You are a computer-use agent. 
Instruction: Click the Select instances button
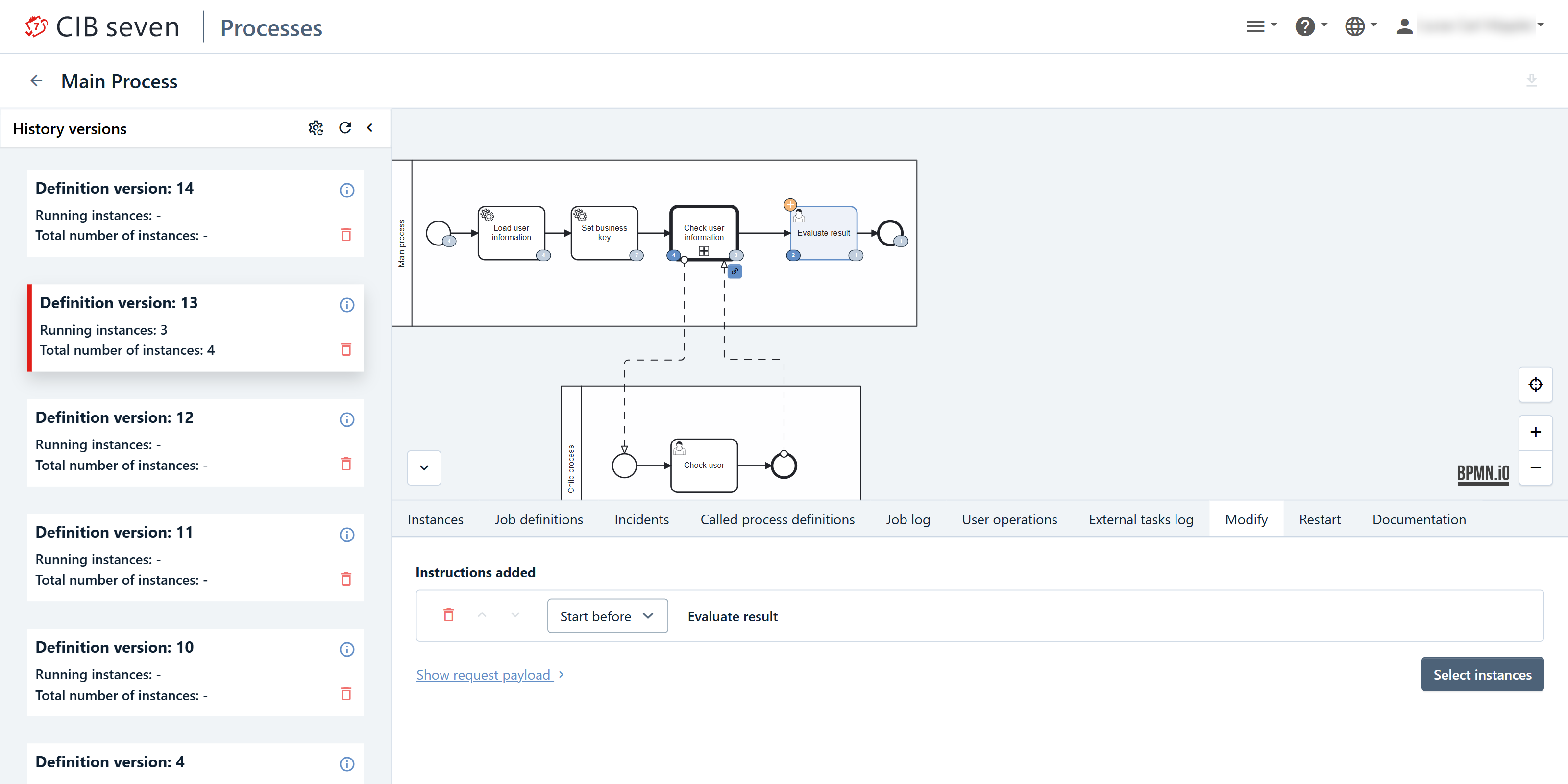click(1482, 674)
